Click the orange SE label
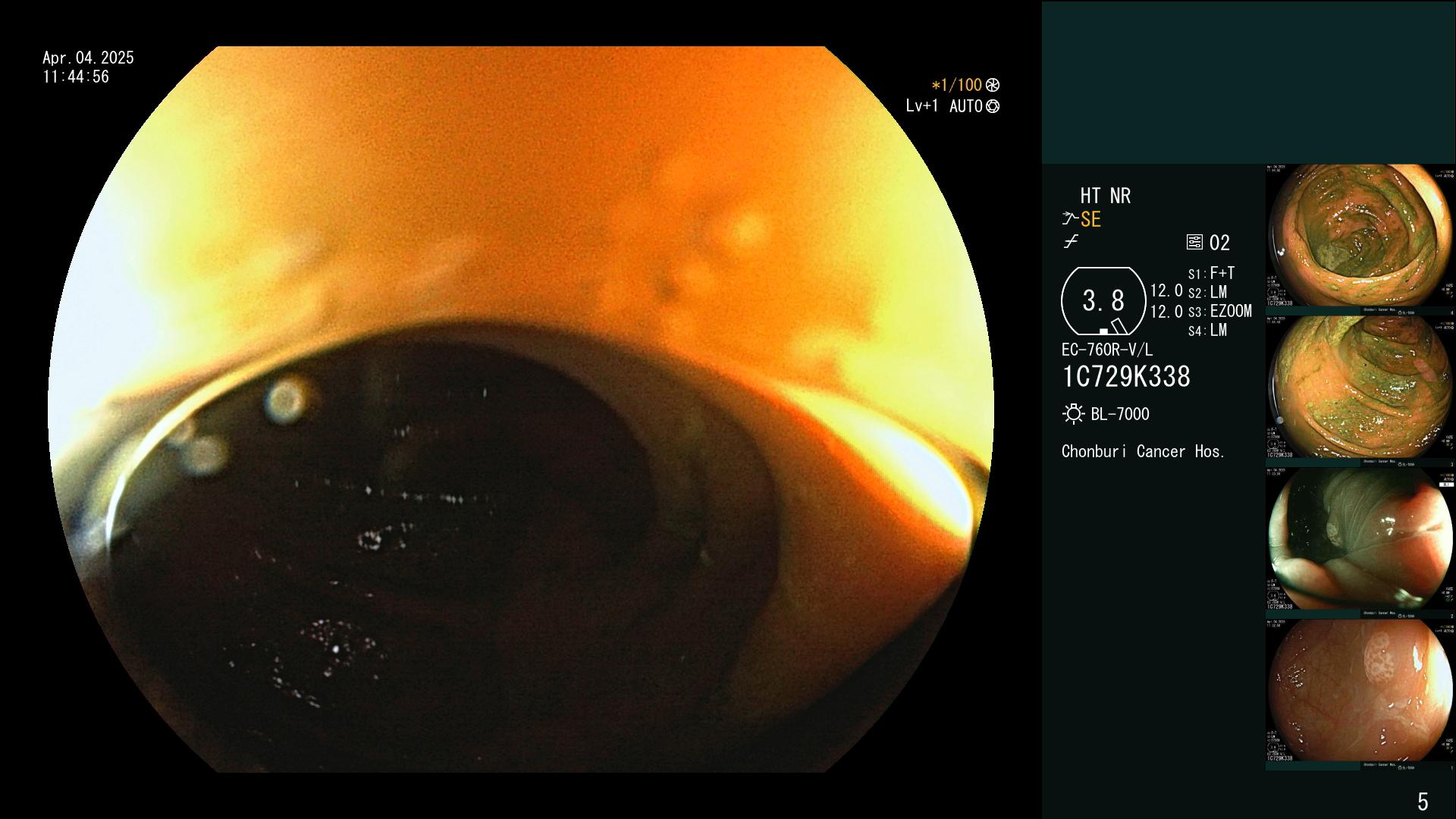This screenshot has height=819, width=1456. [x=1090, y=220]
